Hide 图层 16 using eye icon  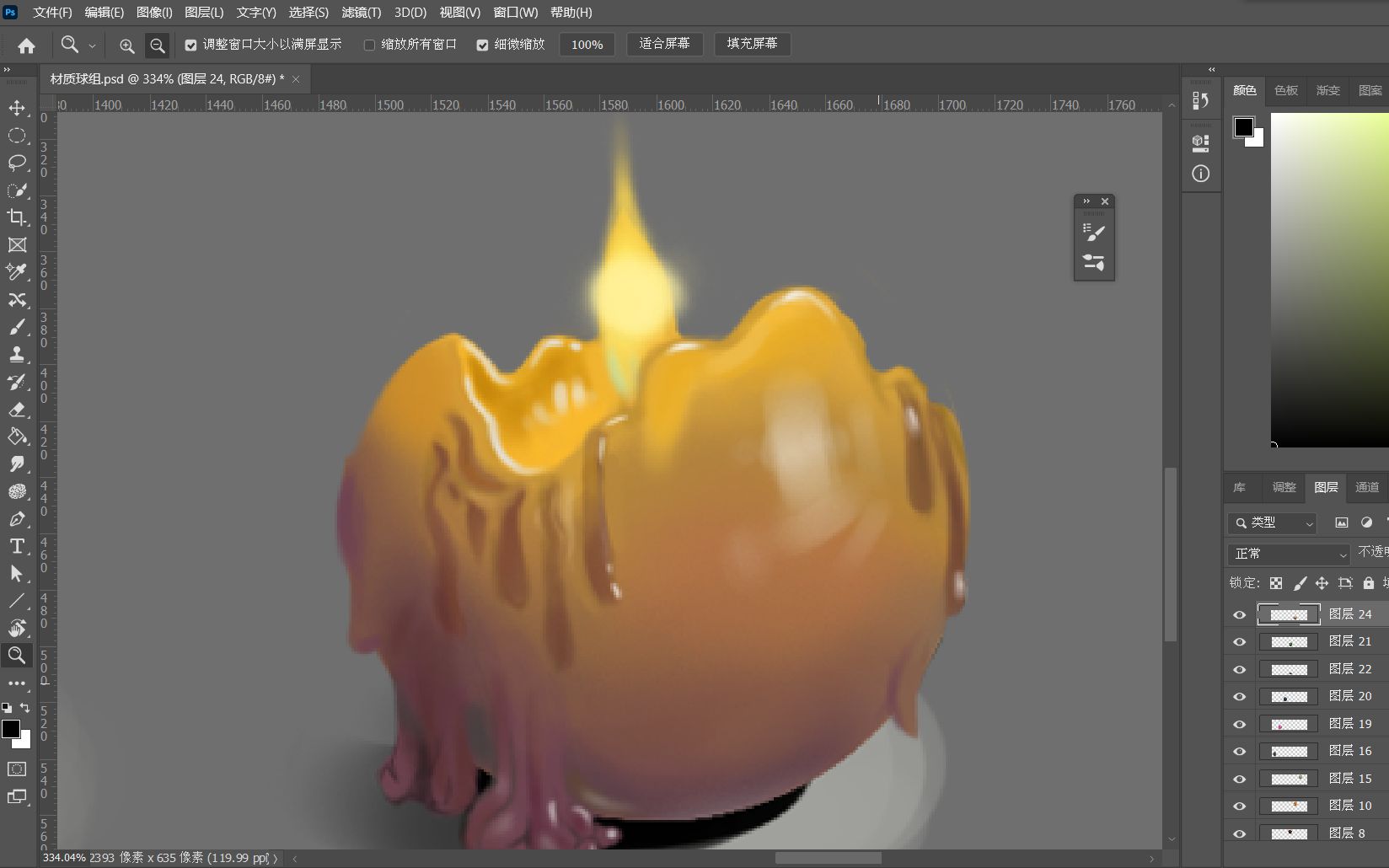[1239, 752]
